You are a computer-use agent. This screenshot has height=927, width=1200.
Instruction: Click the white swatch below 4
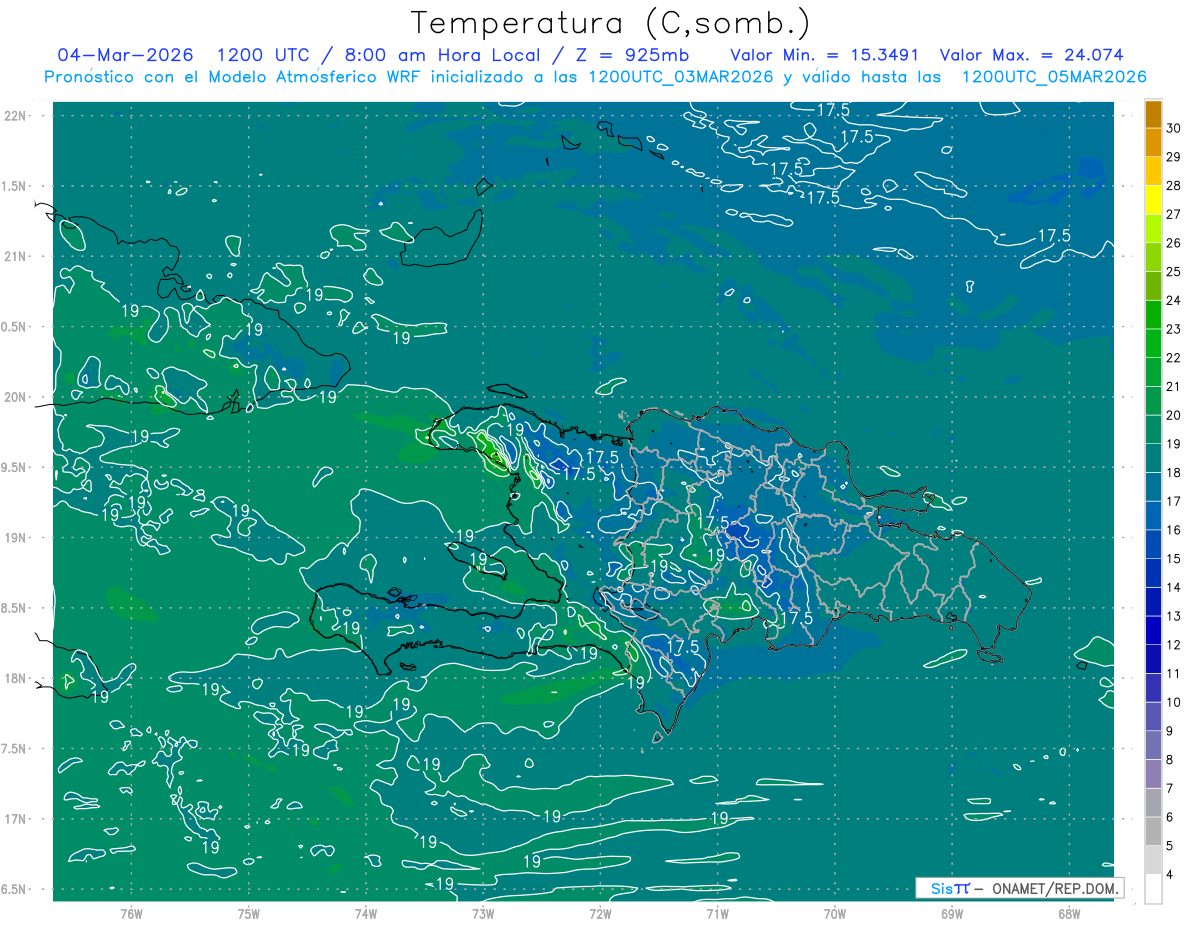point(1153,889)
